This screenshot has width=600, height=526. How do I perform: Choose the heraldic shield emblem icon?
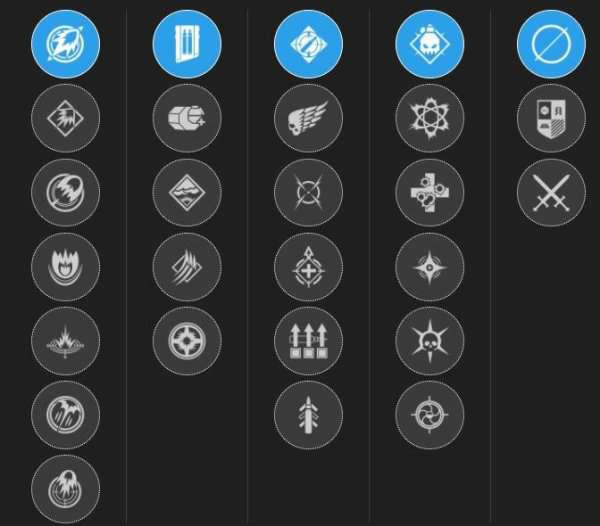tap(551, 118)
